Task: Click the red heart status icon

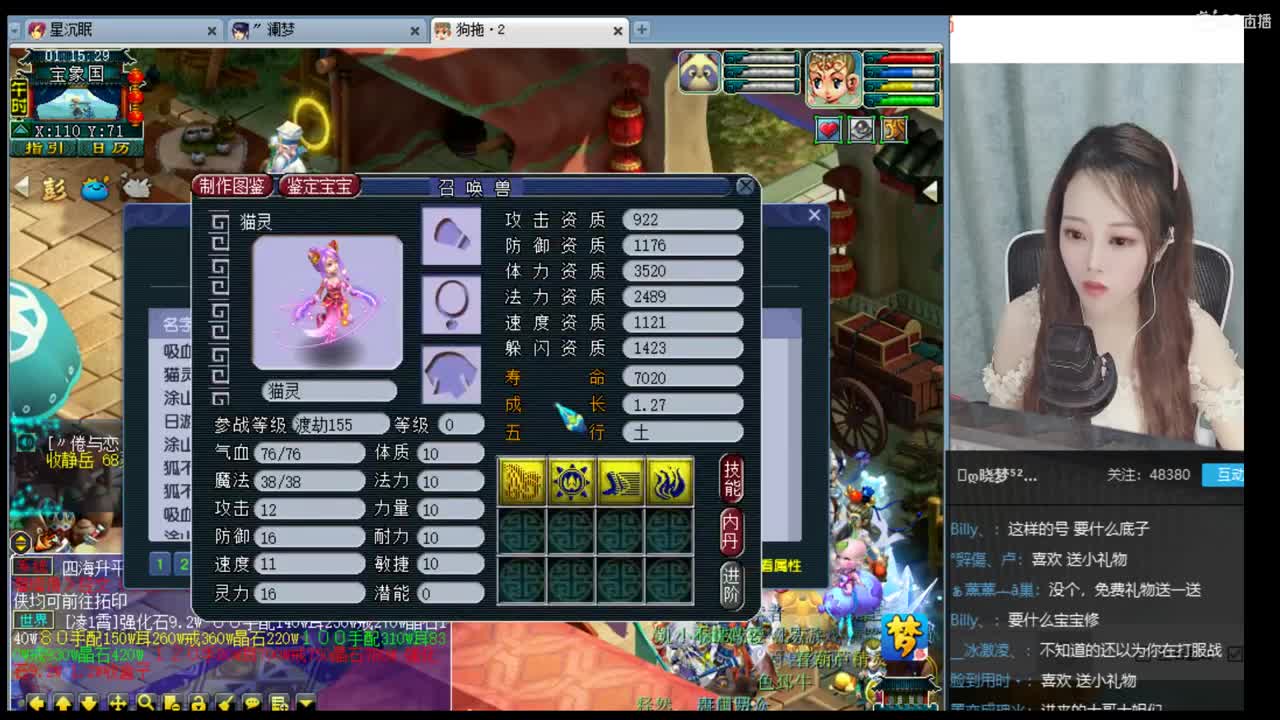Action: (828, 130)
